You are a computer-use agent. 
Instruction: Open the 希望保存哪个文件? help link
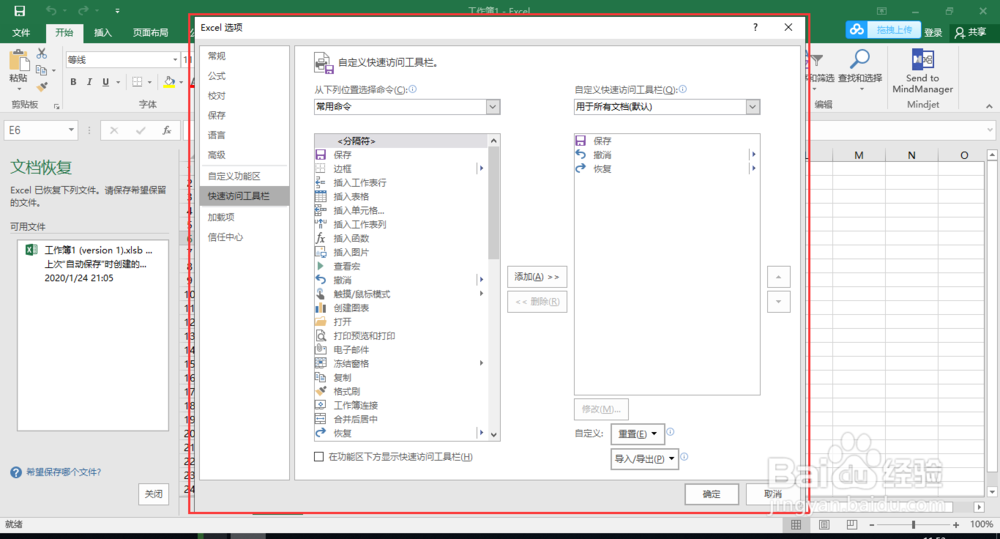coord(63,472)
